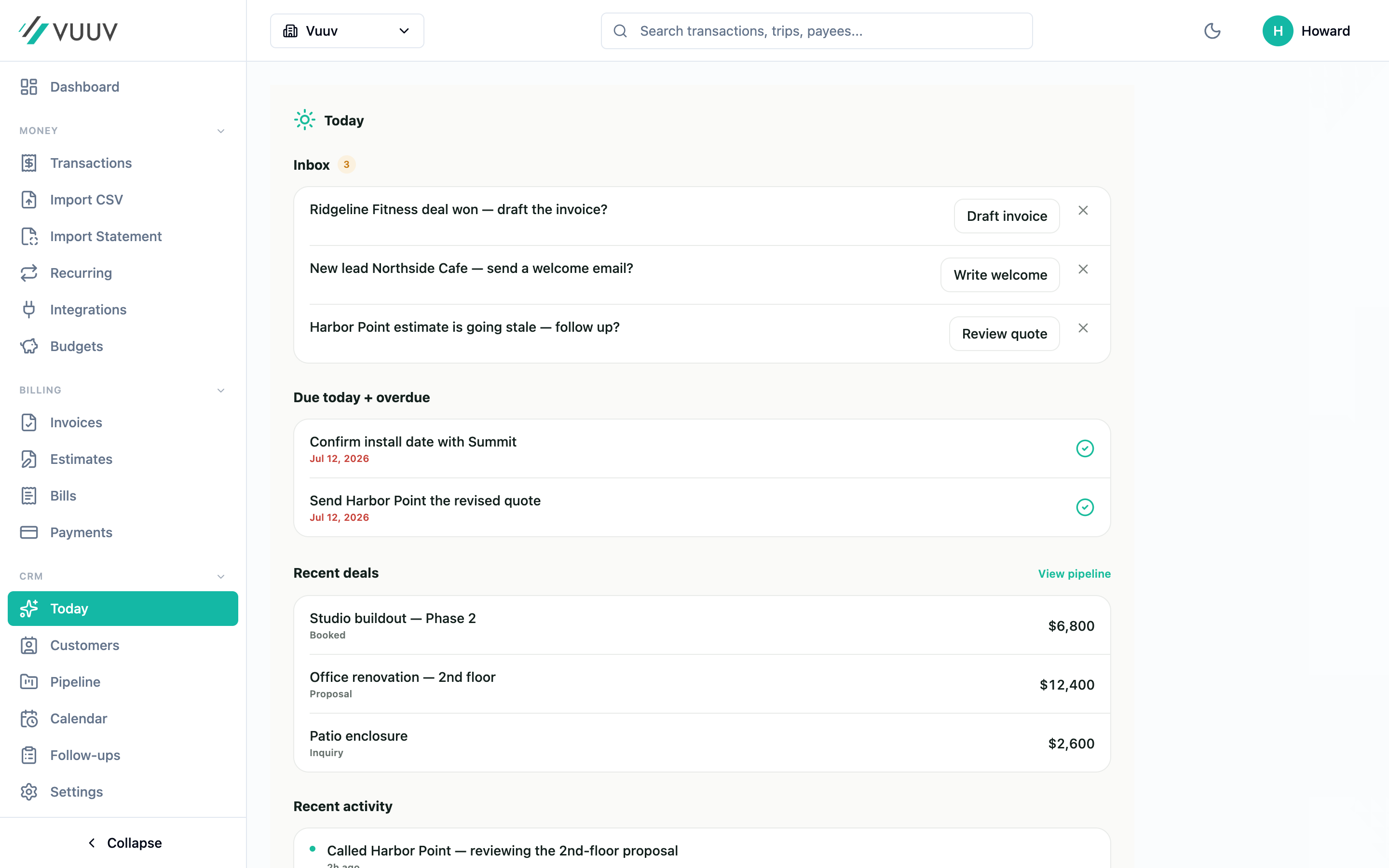This screenshot has width=1389, height=868.
Task: Click the sun icon beside Today heading
Action: pyautogui.click(x=305, y=120)
